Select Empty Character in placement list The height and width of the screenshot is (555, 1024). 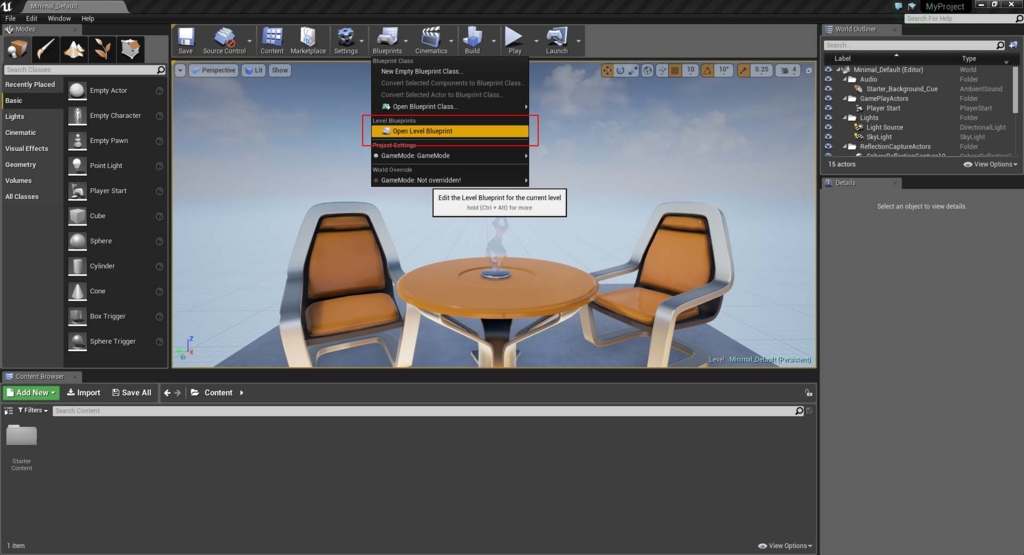click(116, 116)
